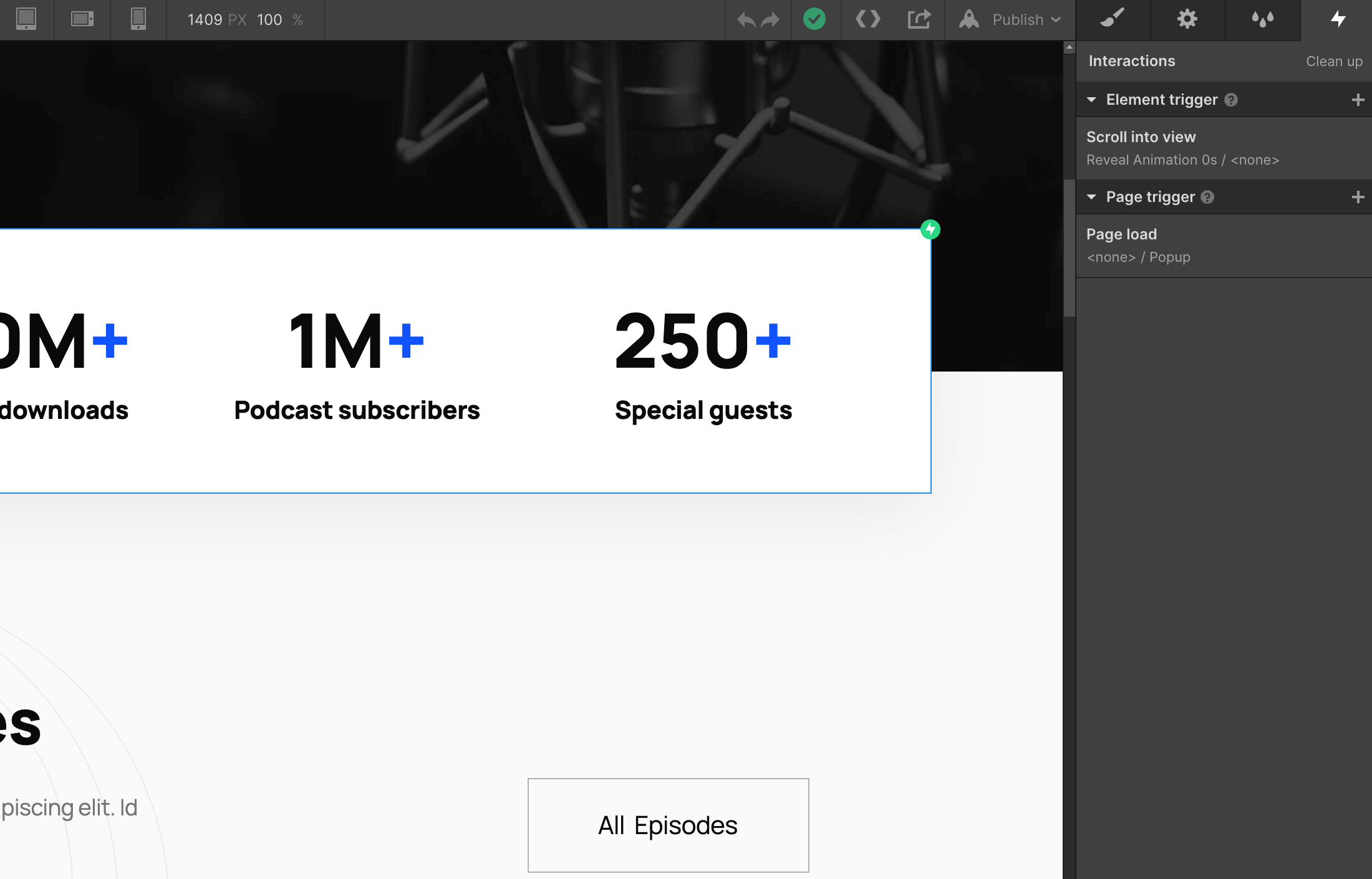Redo the last change
Screen dimensions: 1372x879
pos(771,19)
